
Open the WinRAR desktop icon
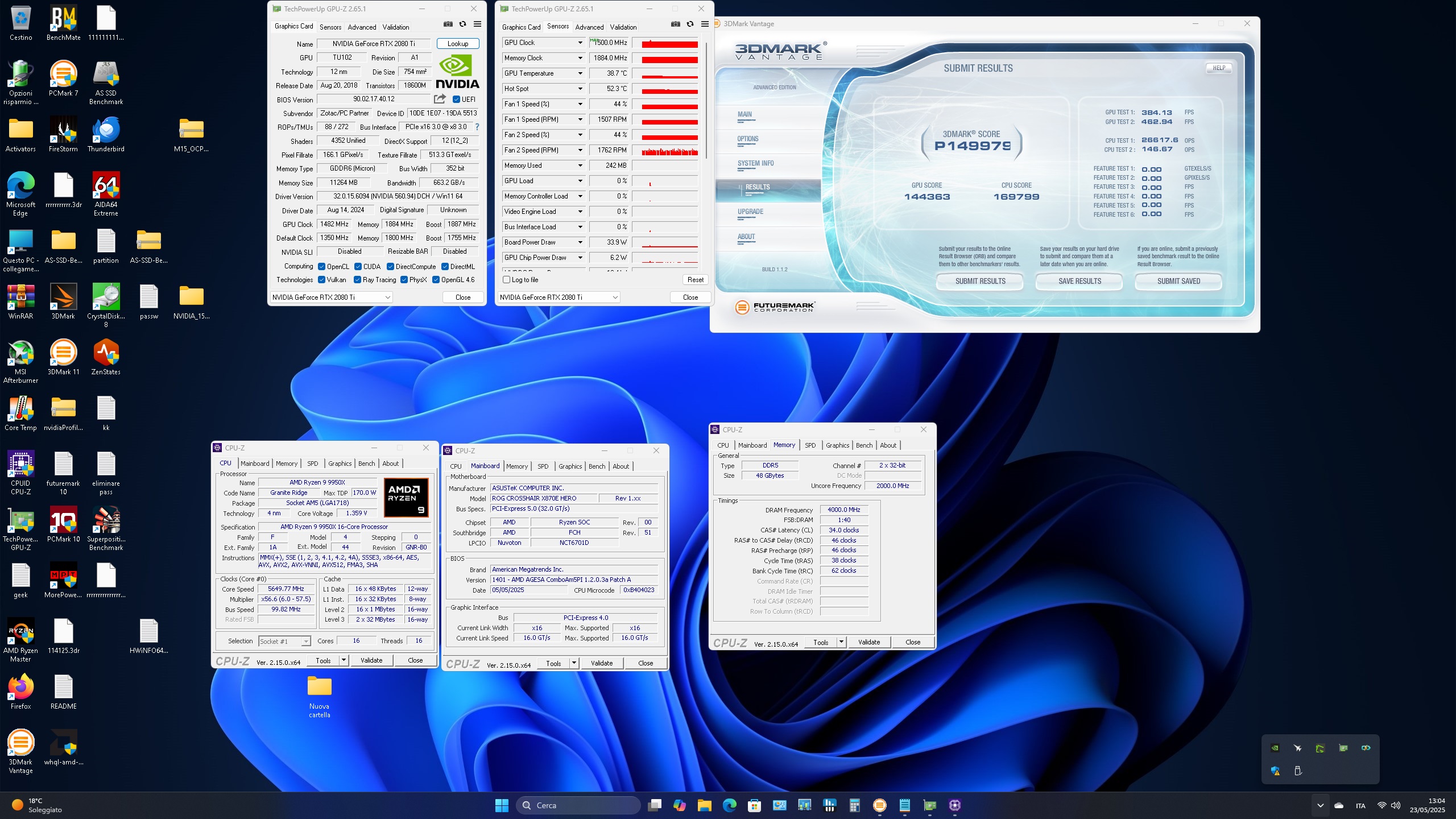click(20, 302)
